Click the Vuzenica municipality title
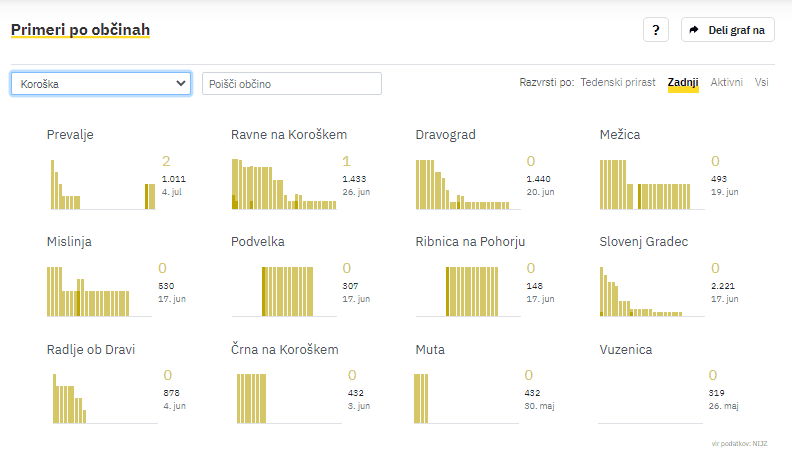This screenshot has width=792, height=465. point(626,350)
